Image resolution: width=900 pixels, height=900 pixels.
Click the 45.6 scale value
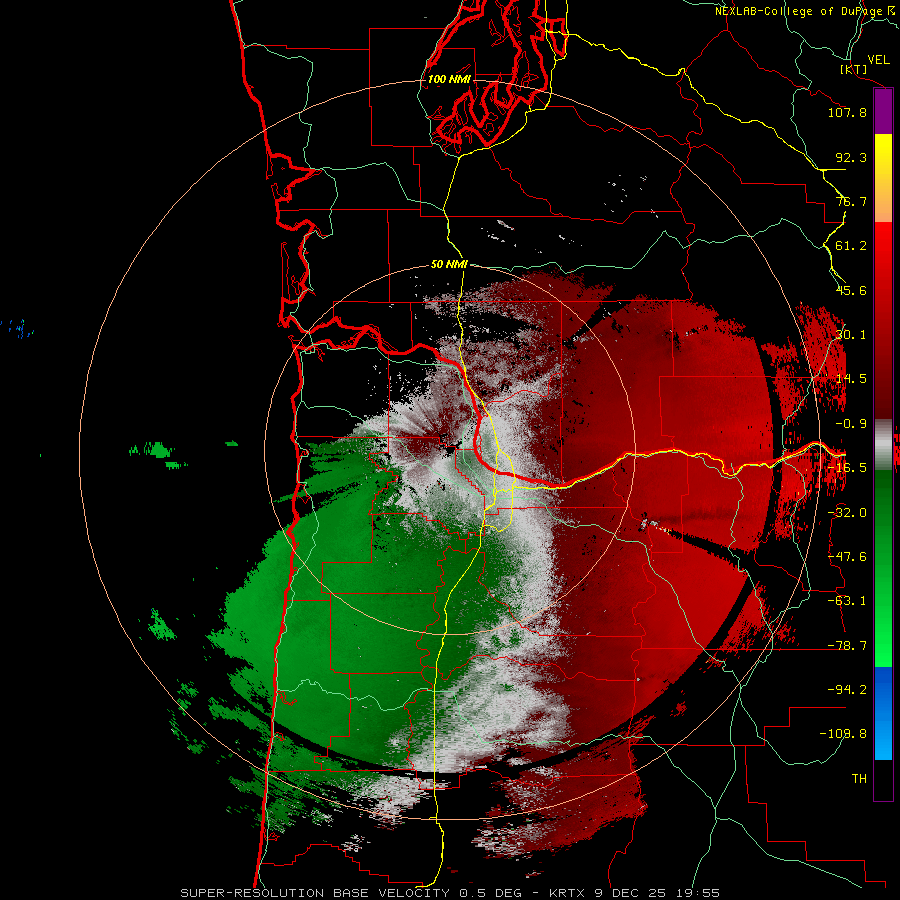pos(851,290)
